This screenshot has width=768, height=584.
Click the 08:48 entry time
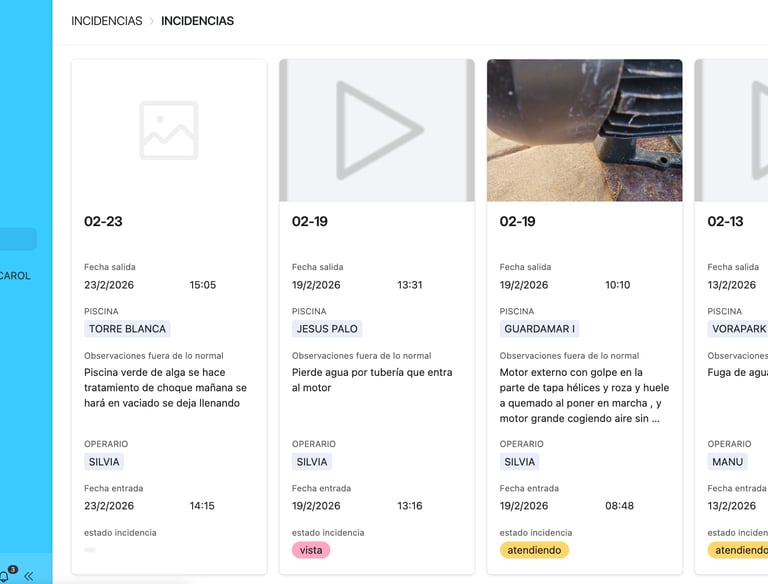[x=620, y=506]
